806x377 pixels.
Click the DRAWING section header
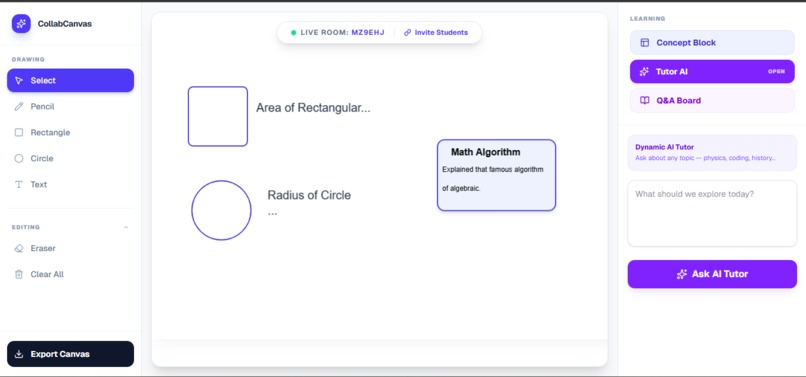click(28, 60)
